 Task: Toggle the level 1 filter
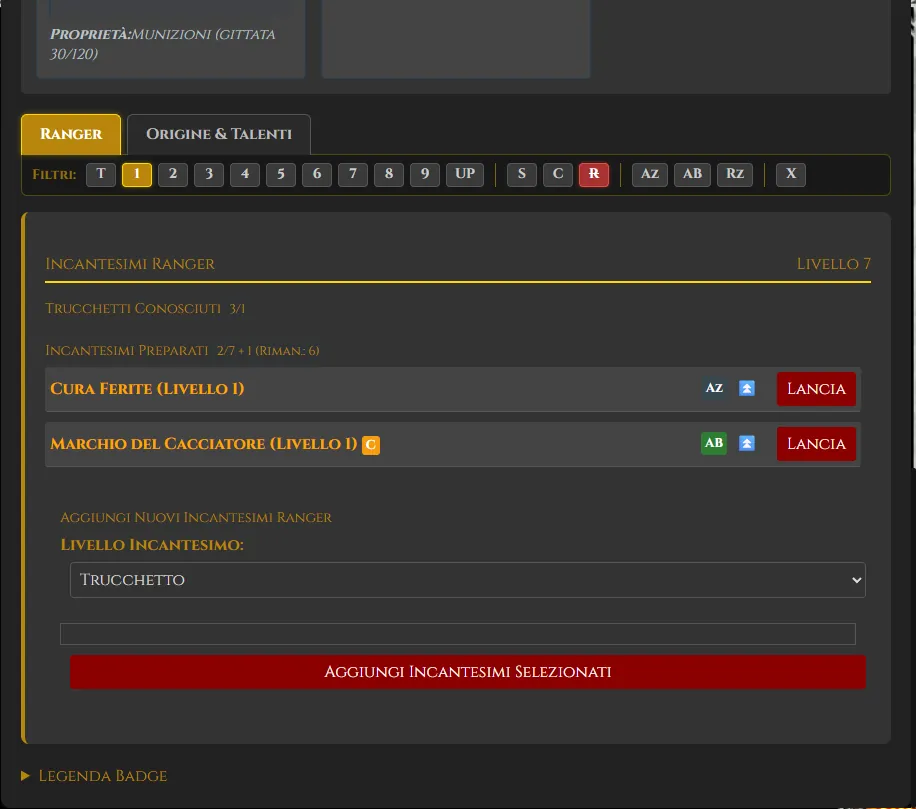click(x=137, y=174)
